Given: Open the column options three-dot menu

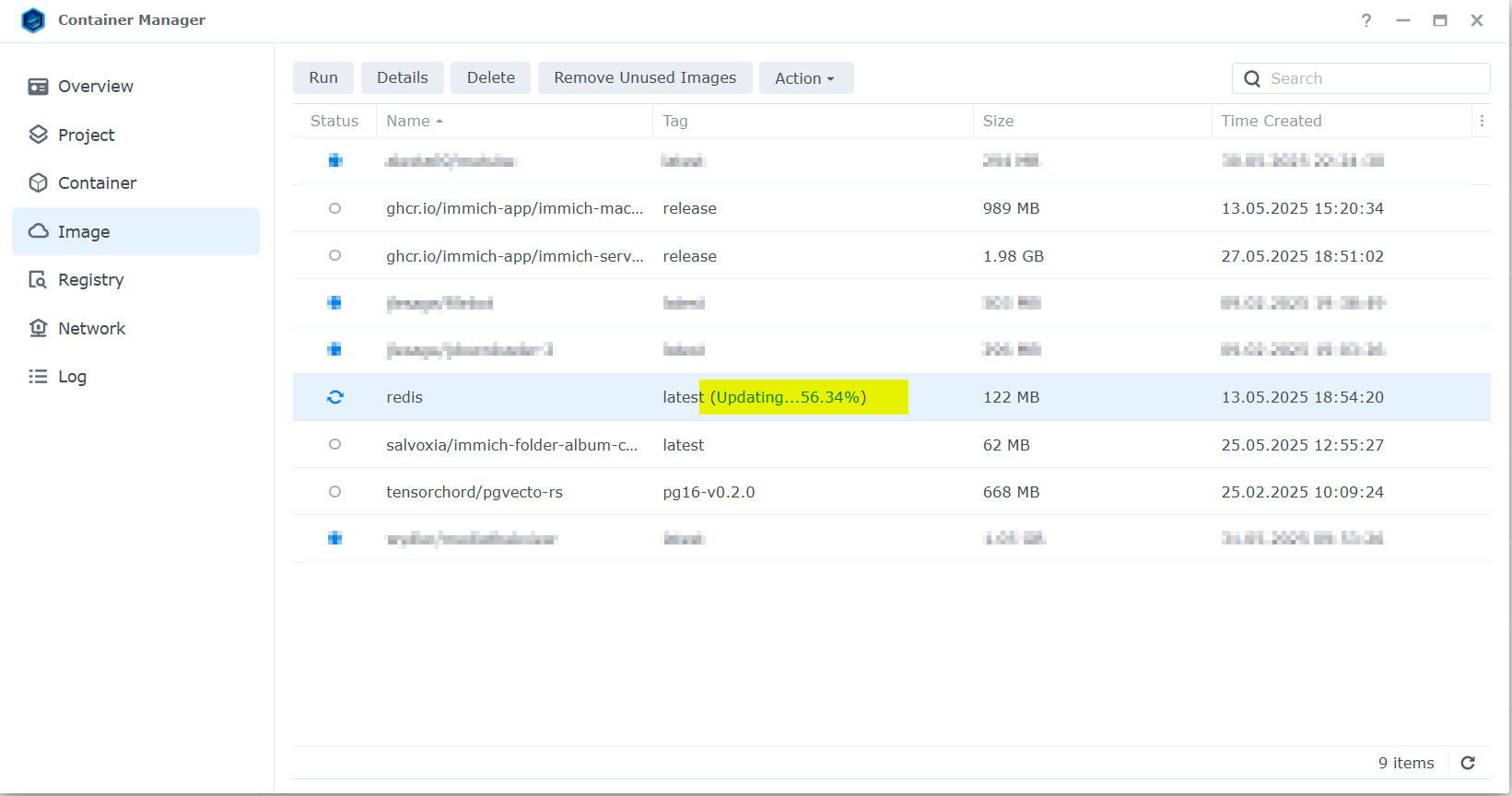Looking at the screenshot, I should pyautogui.click(x=1482, y=121).
